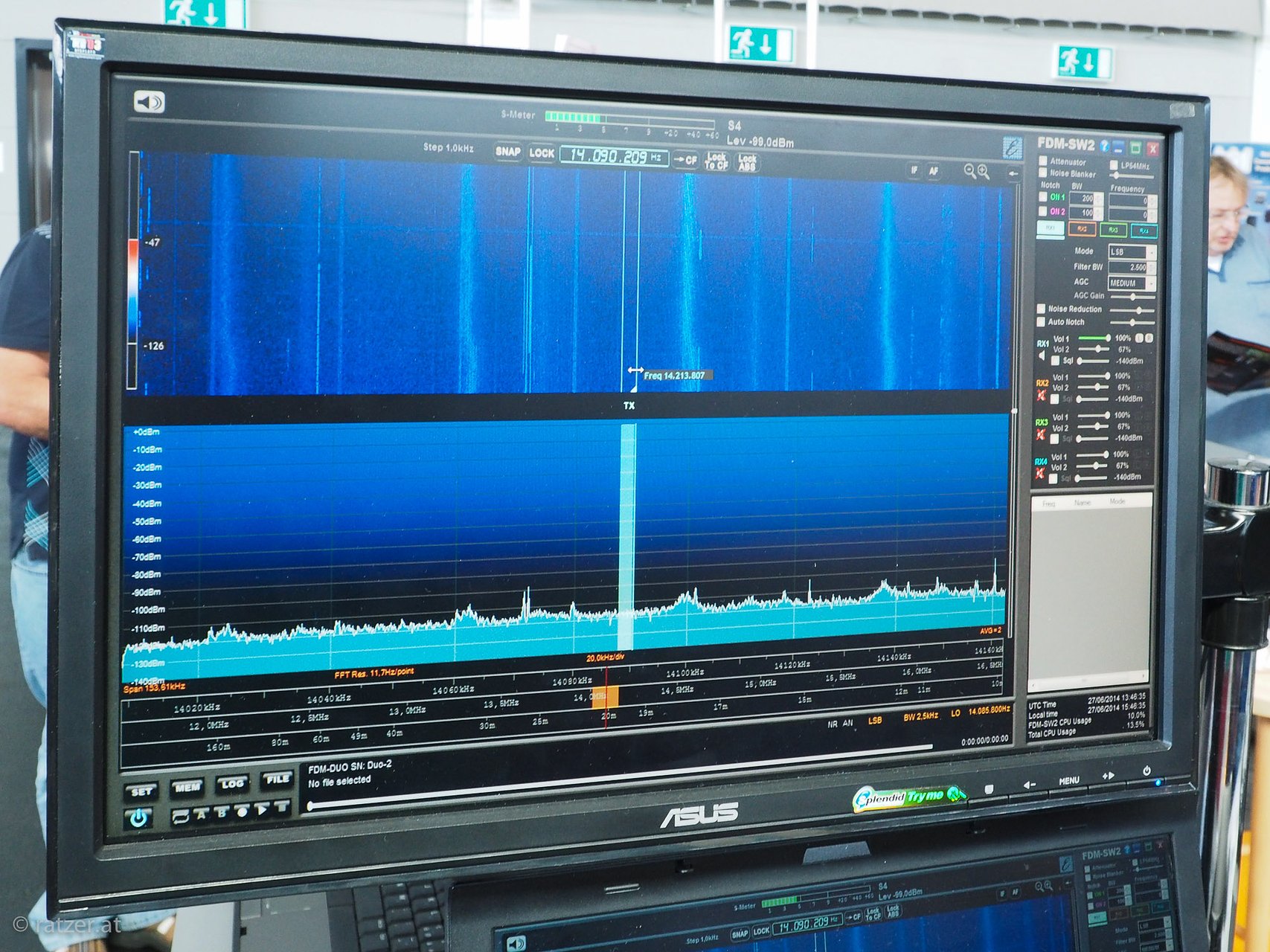Click the arrow-to-CF center frequency button

click(x=685, y=160)
